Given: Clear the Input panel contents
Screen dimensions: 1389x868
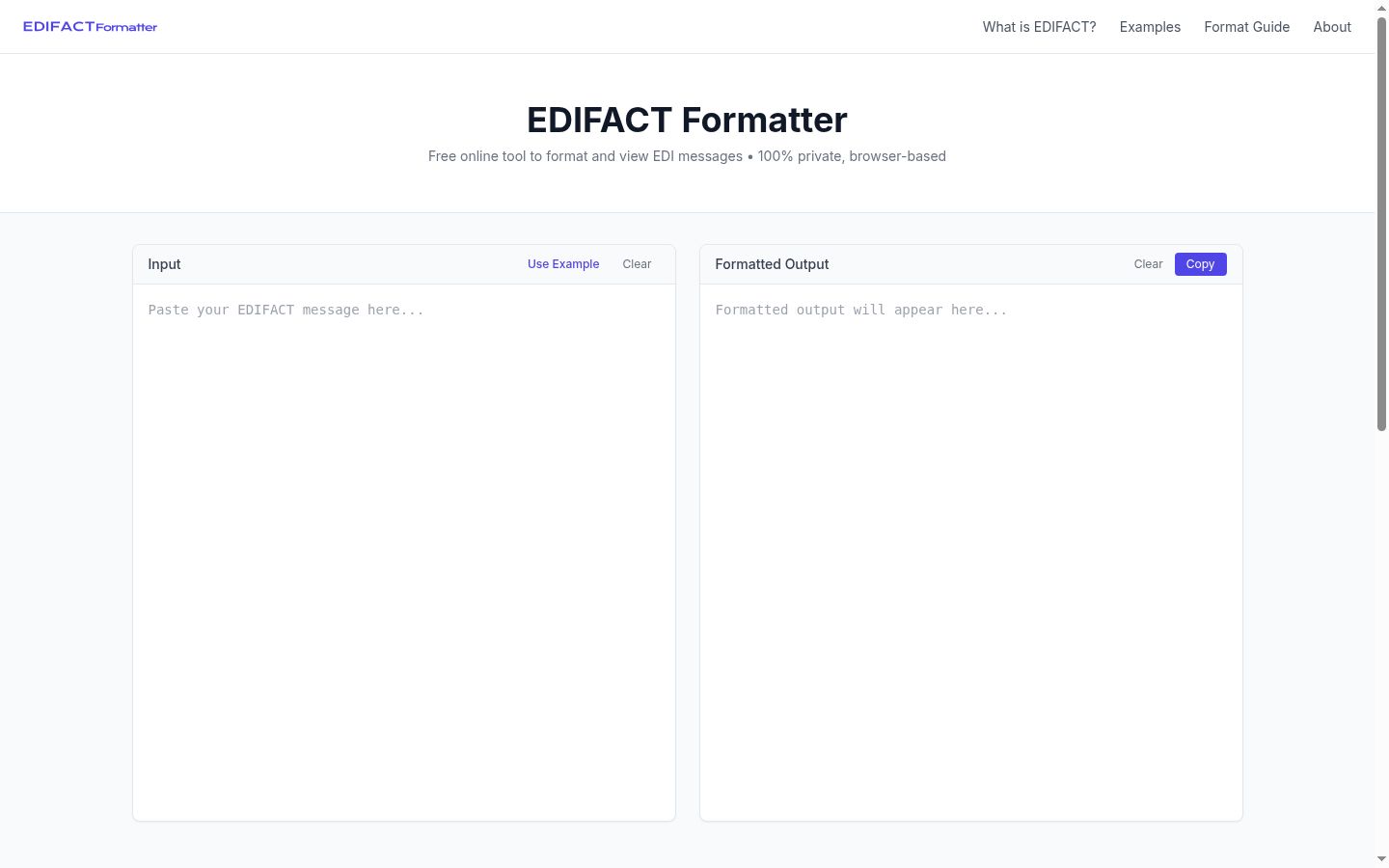Looking at the screenshot, I should coord(637,264).
